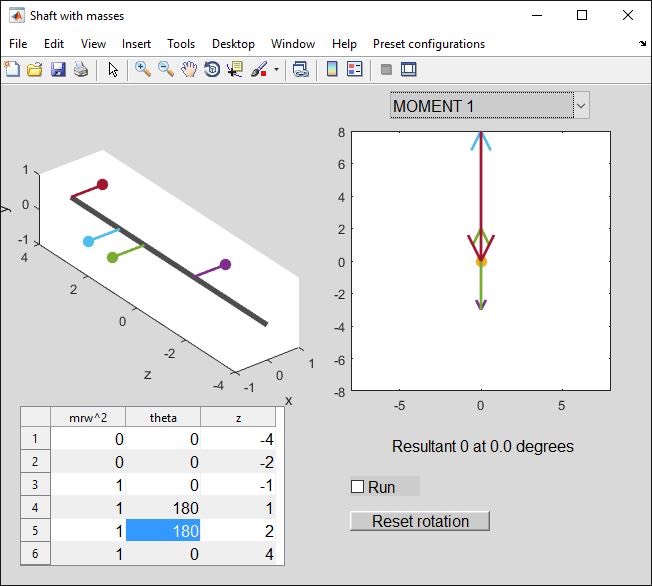This screenshot has width=652, height=586.
Task: Open the Insert menu
Action: point(136,44)
